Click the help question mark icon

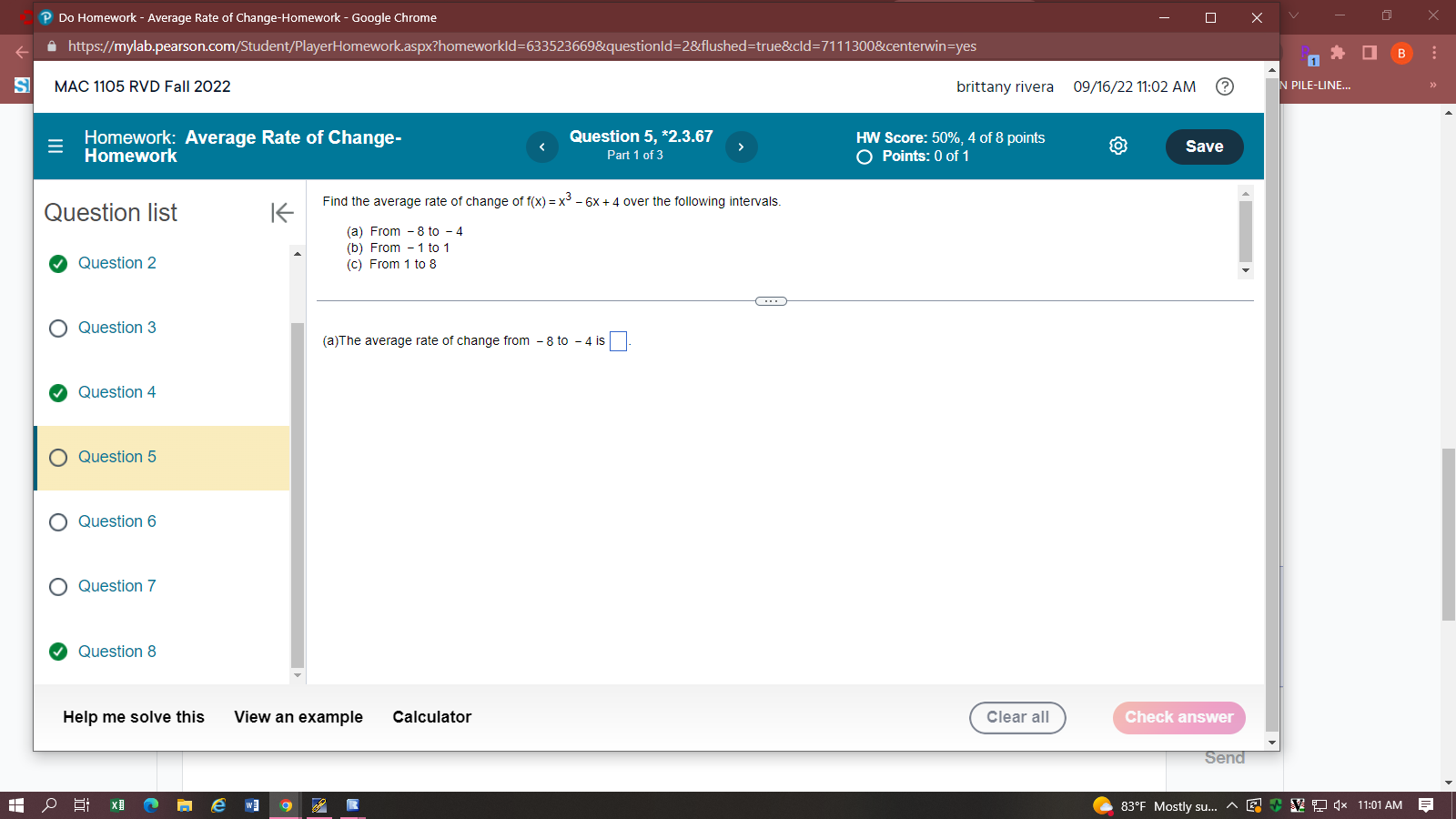(1225, 86)
